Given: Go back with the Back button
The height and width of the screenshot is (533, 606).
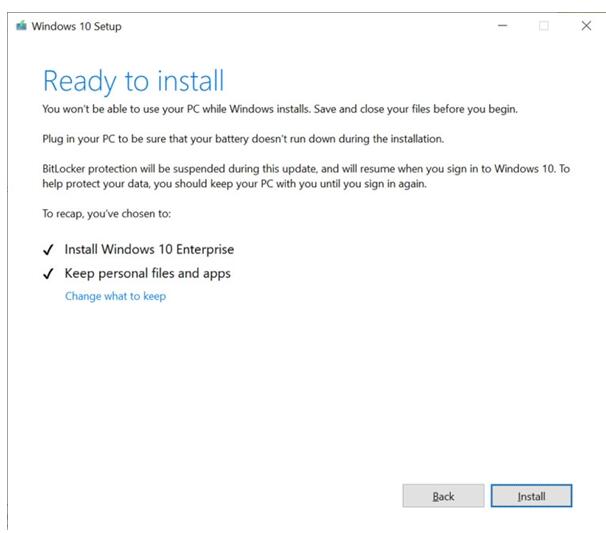Looking at the screenshot, I should click(443, 496).
